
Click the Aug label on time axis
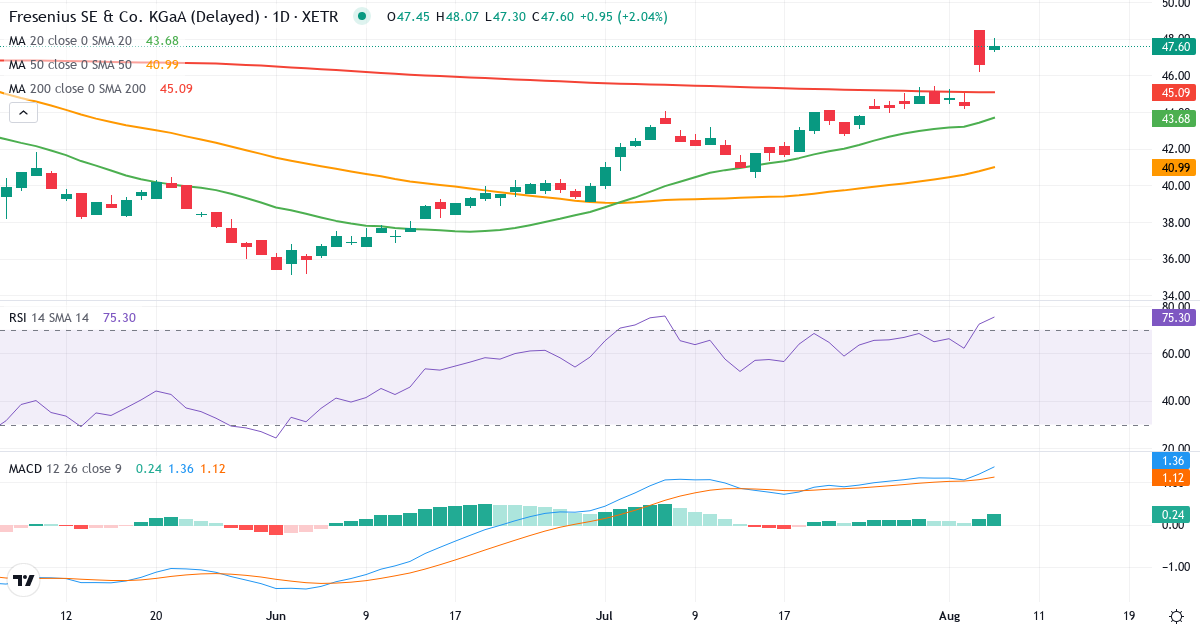[x=949, y=617]
